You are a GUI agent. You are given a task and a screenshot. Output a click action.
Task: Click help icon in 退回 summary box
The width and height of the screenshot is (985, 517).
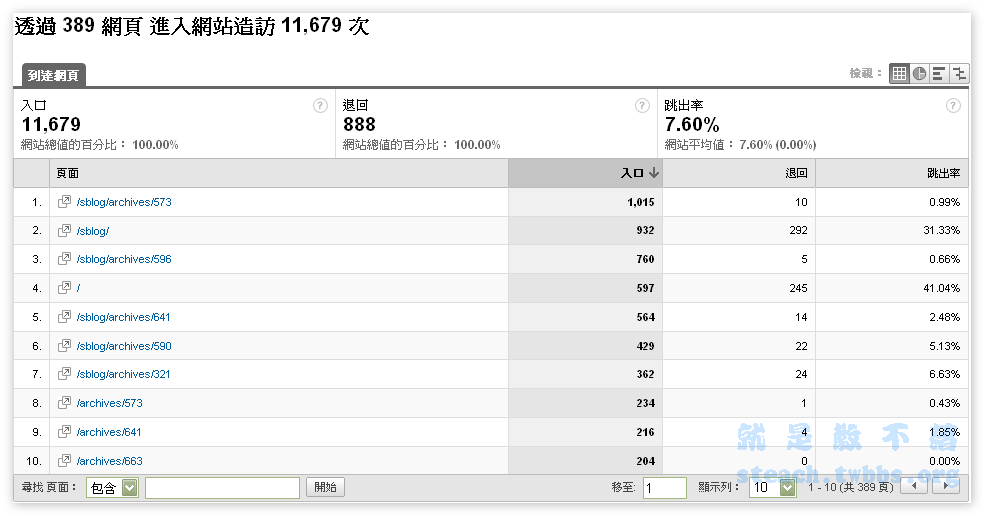tap(642, 105)
